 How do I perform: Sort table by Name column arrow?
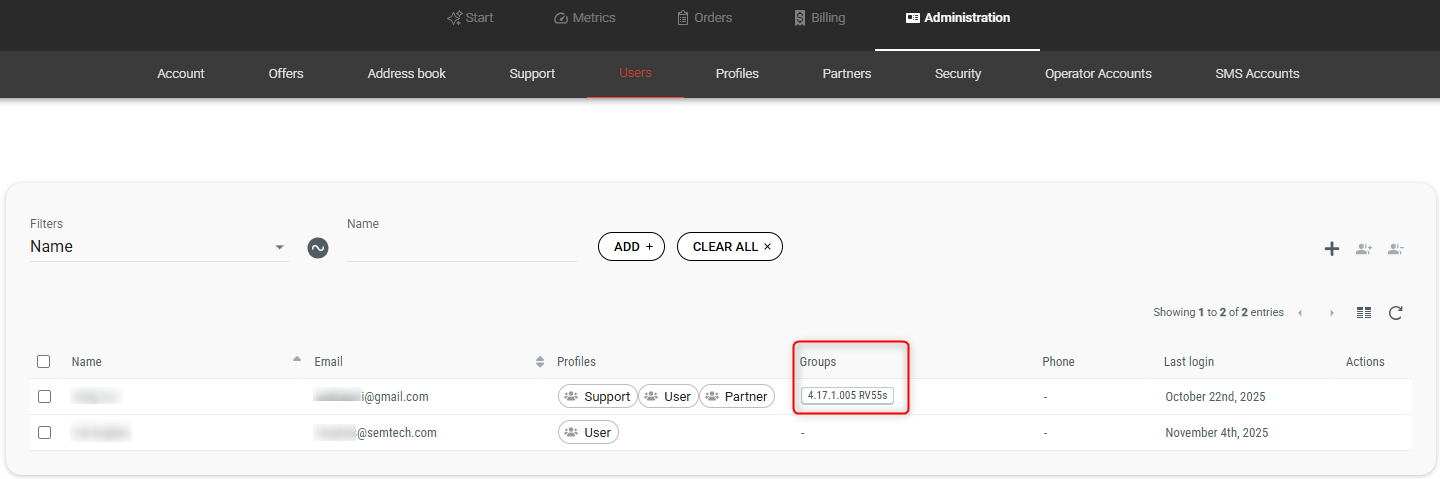(297, 359)
